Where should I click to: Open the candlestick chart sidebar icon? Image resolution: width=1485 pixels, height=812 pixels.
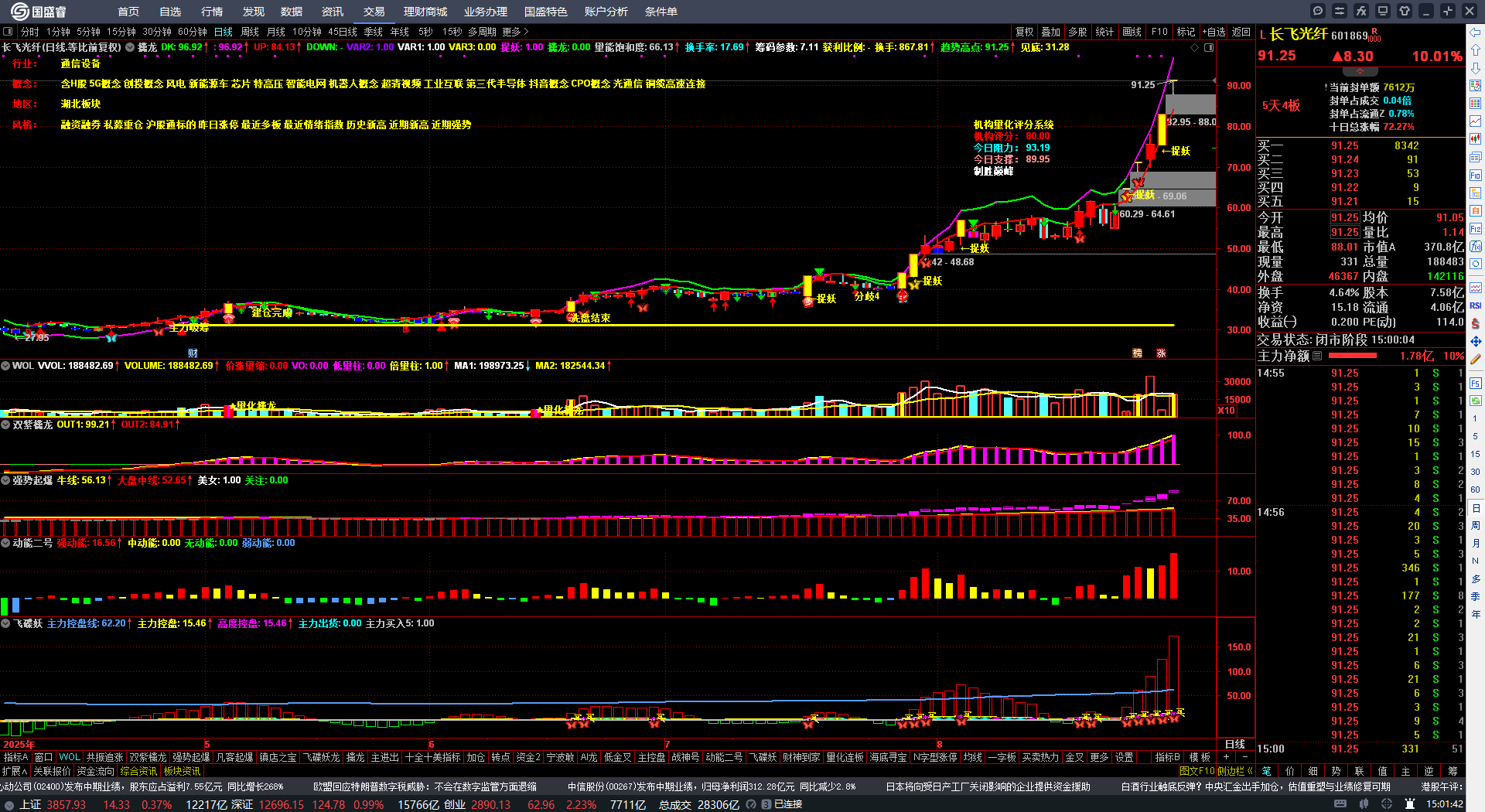(x=1476, y=139)
